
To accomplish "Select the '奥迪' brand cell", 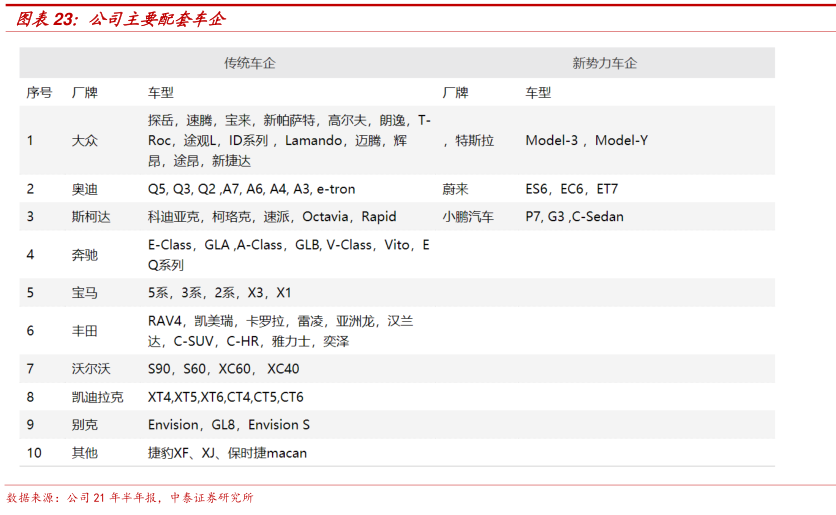I will 85,189.
